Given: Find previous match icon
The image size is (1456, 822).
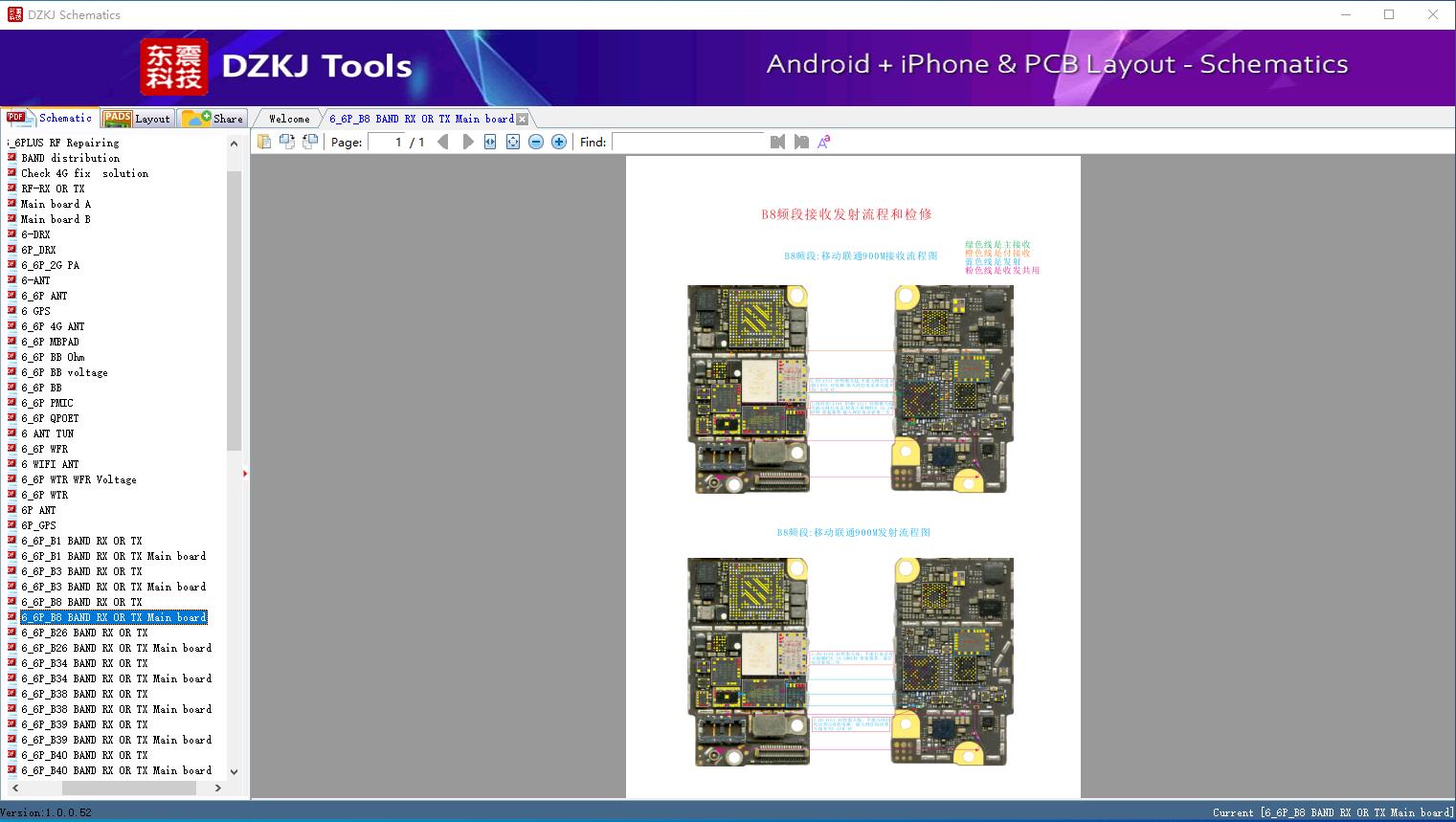Looking at the screenshot, I should [777, 142].
